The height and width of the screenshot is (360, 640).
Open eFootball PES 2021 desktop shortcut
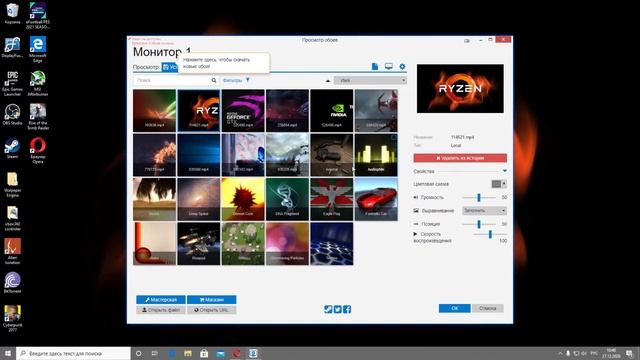tap(38, 16)
